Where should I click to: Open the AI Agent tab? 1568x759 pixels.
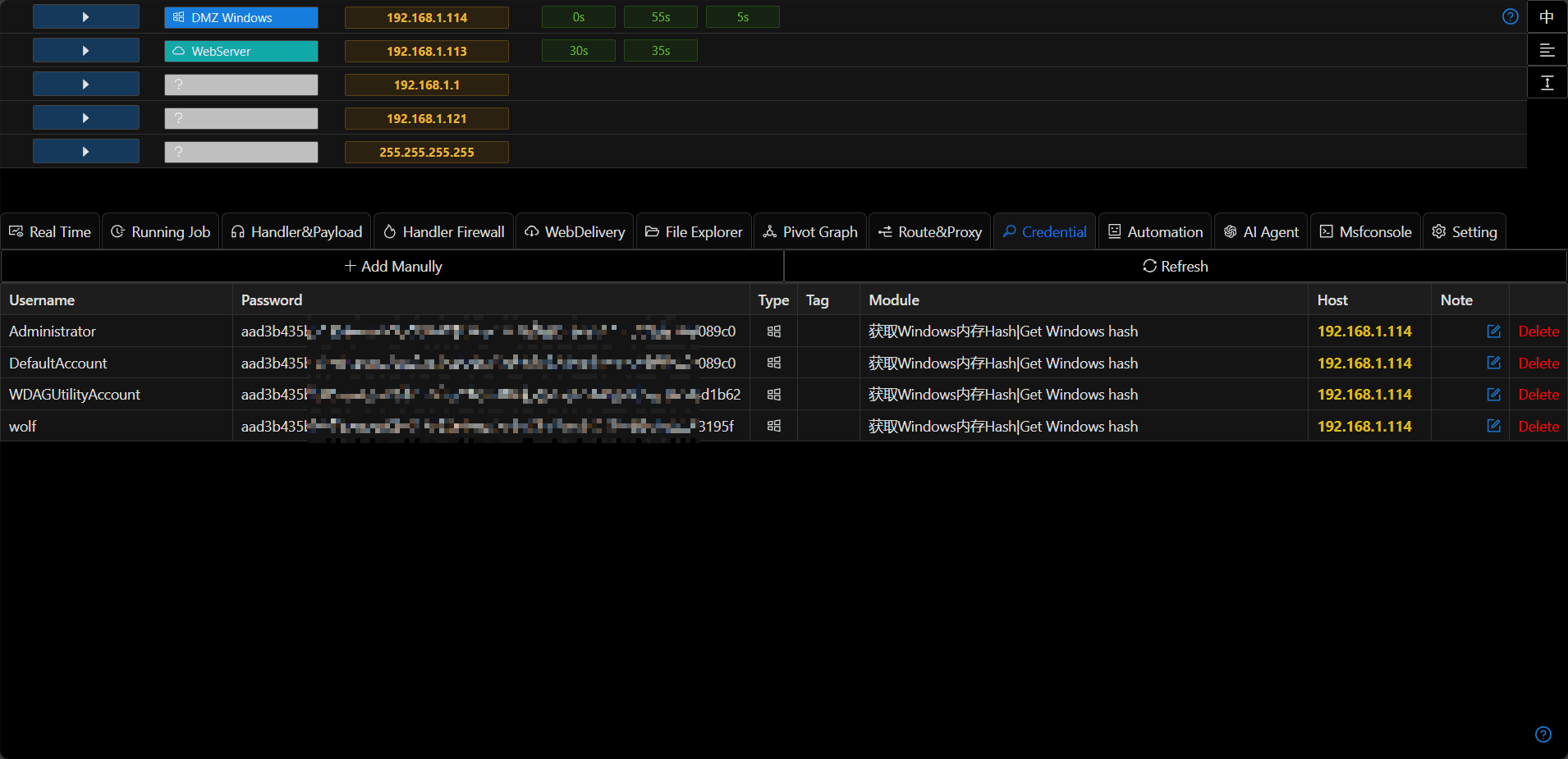click(1261, 231)
